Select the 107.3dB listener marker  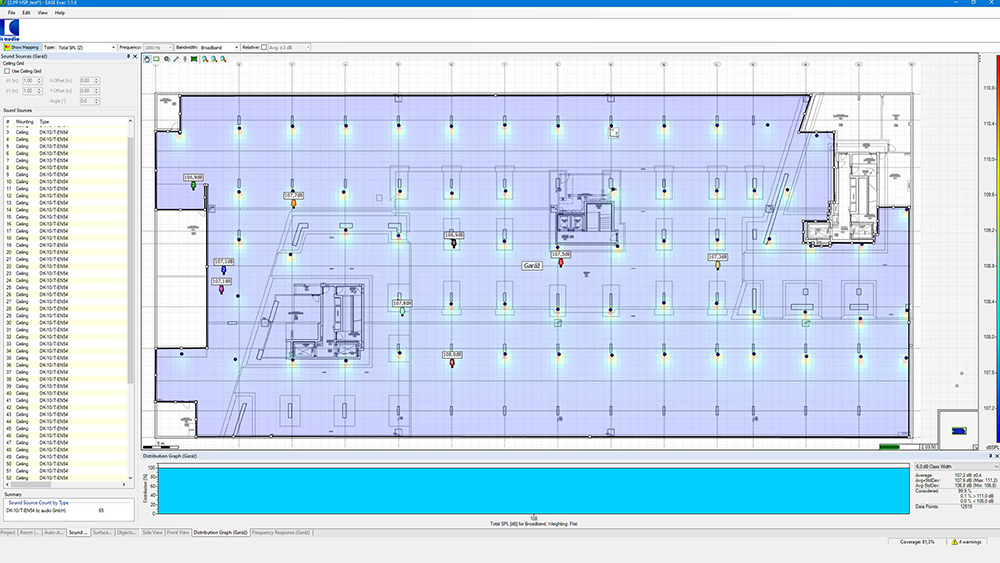pos(717,261)
